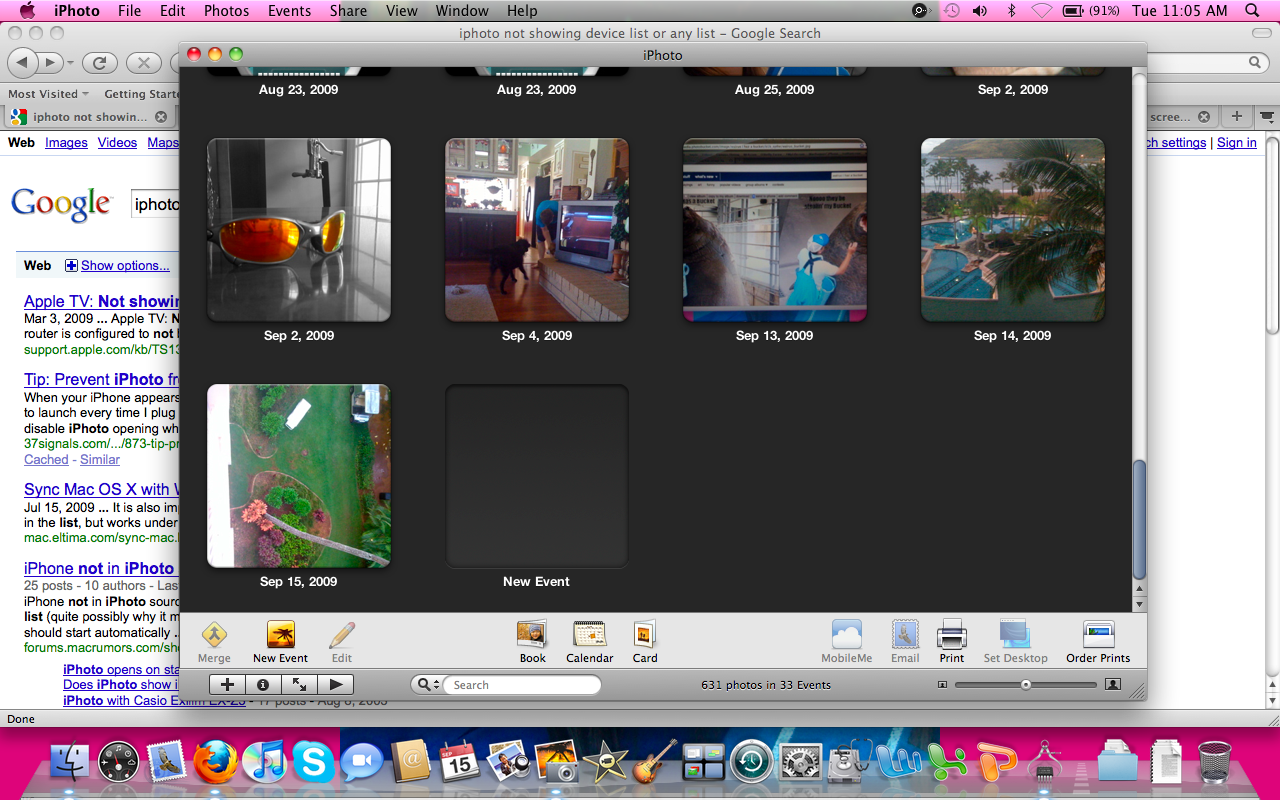1280x800 pixels.
Task: Open the search magnifier dropdown in iPhoto
Action: (428, 685)
